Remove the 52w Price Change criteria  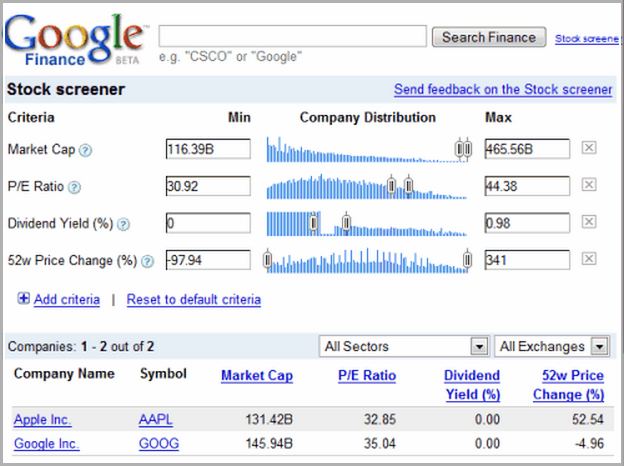(589, 259)
